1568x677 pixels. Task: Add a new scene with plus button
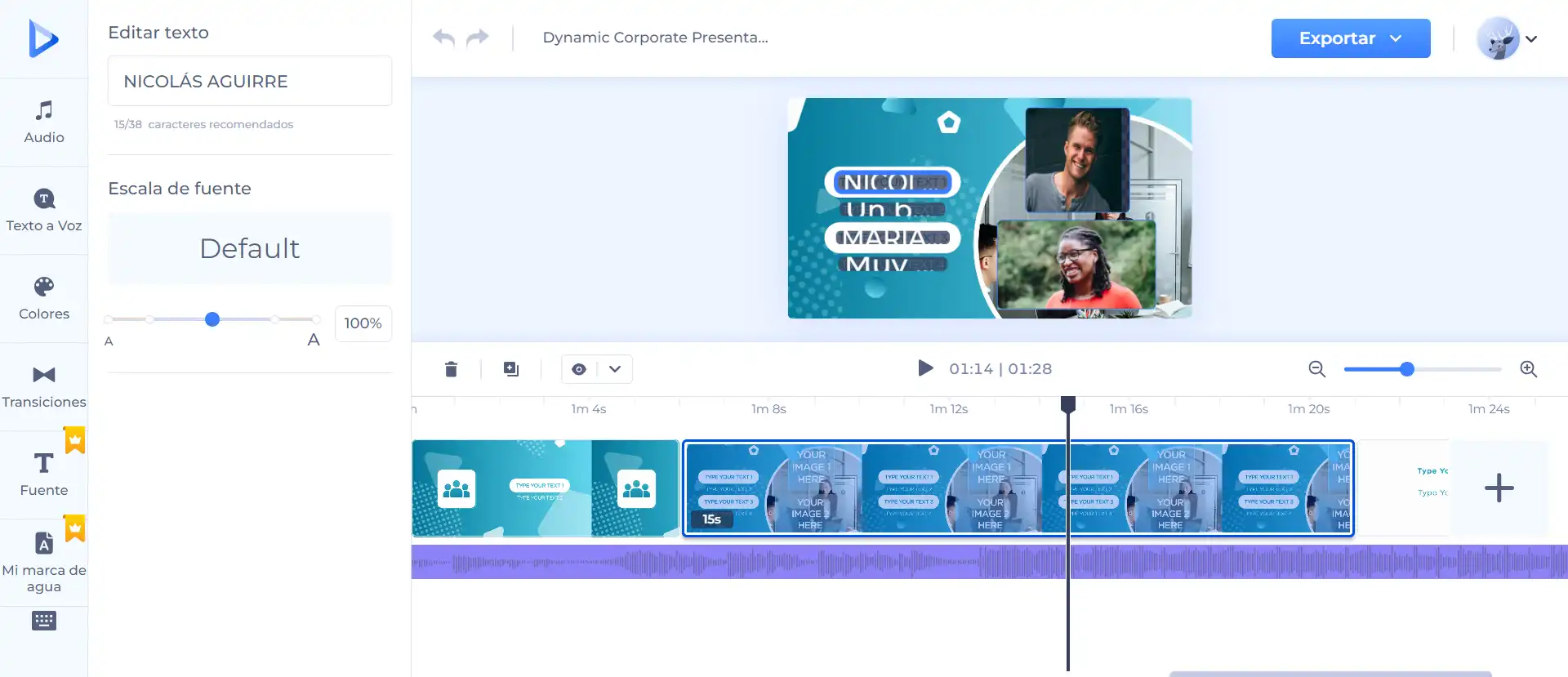click(1499, 488)
